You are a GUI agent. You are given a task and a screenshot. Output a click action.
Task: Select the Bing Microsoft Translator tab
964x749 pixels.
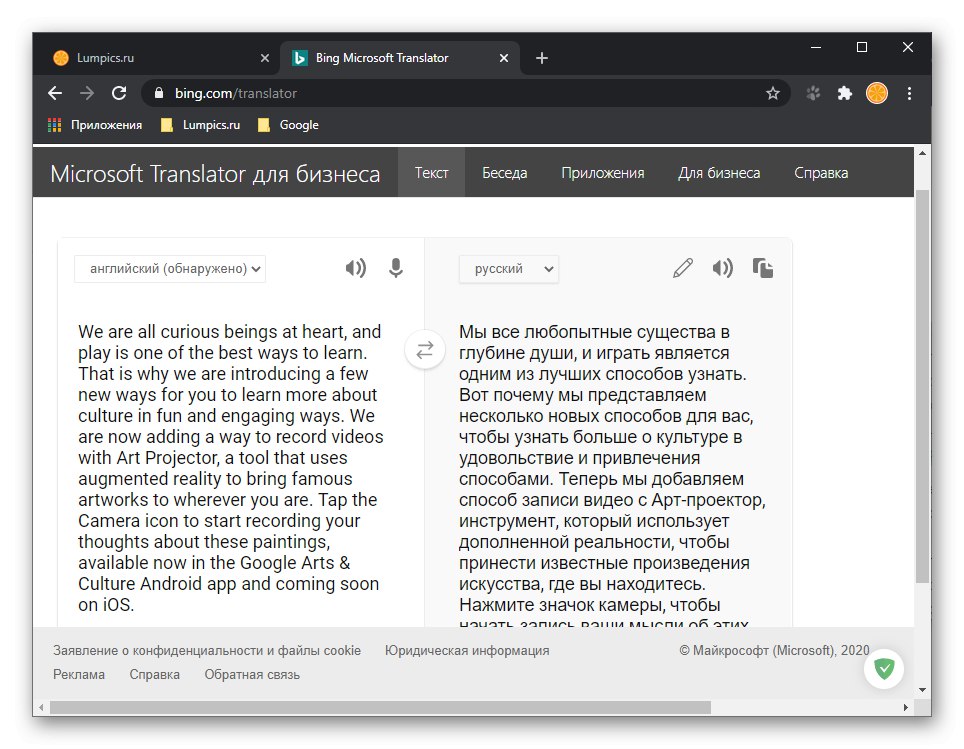400,58
